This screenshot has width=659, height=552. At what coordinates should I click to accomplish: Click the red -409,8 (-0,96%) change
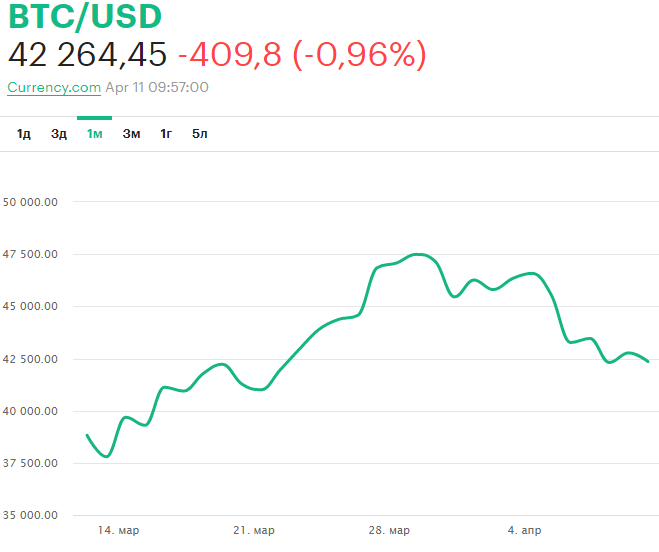[x=301, y=55]
